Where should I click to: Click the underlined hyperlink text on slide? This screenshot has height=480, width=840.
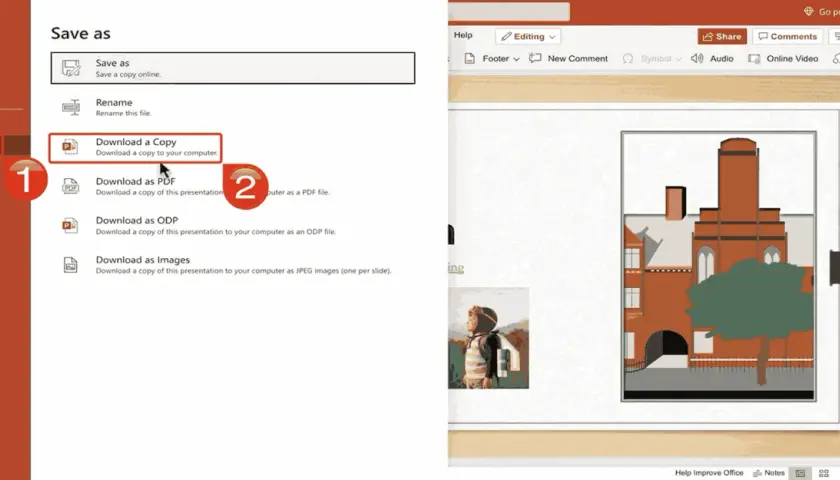click(x=456, y=267)
